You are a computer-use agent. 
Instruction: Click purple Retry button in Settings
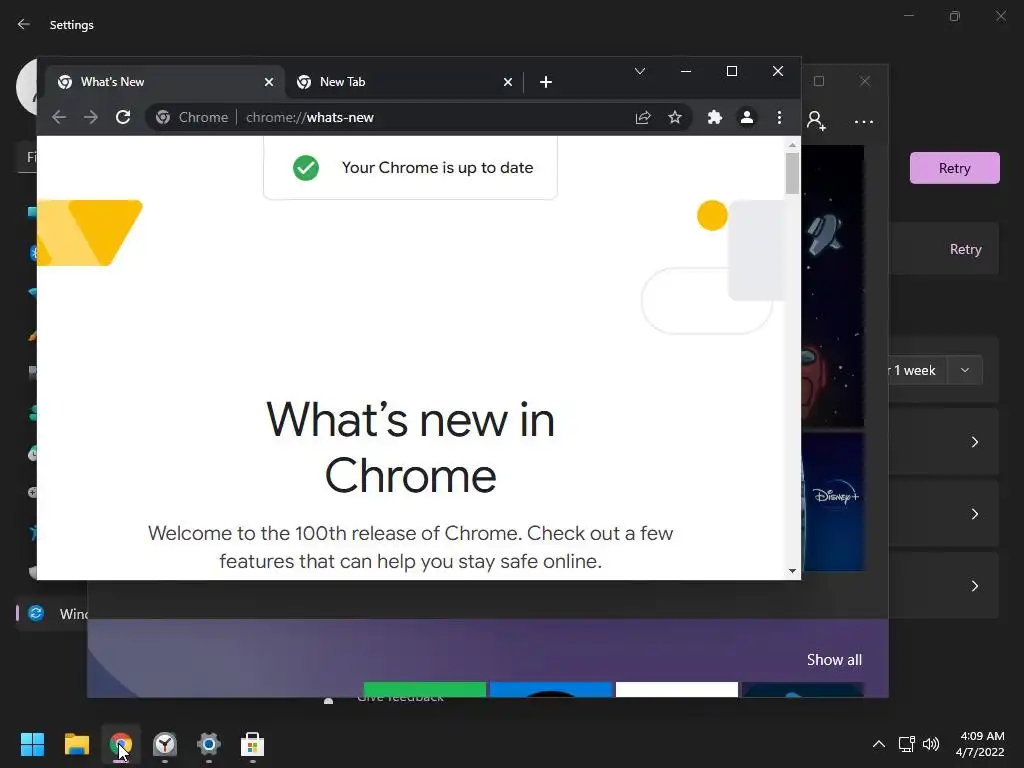click(954, 168)
